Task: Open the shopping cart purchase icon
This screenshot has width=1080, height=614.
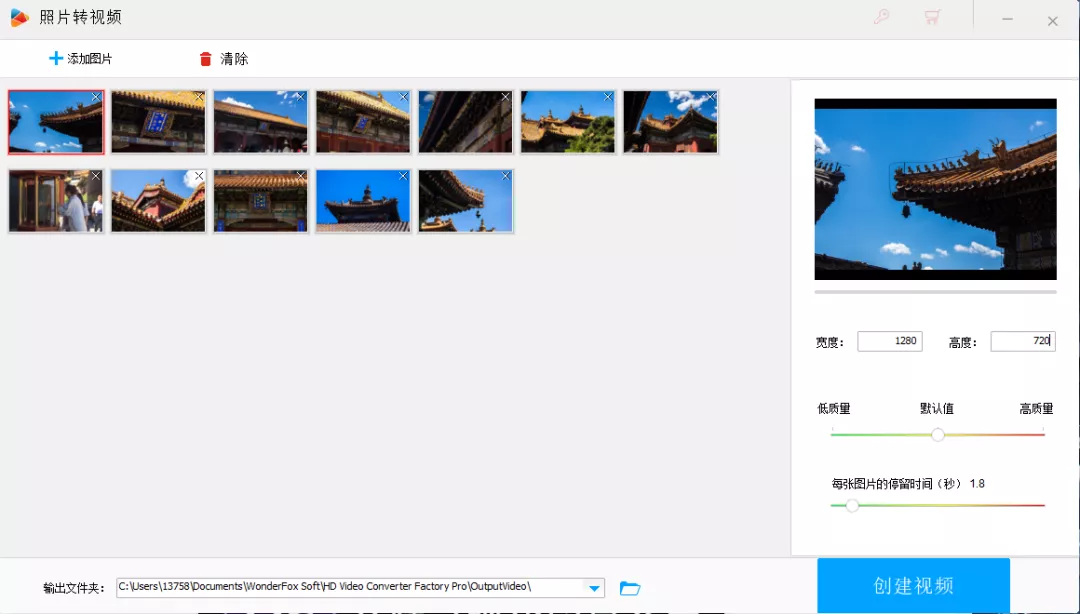Action: 932,17
